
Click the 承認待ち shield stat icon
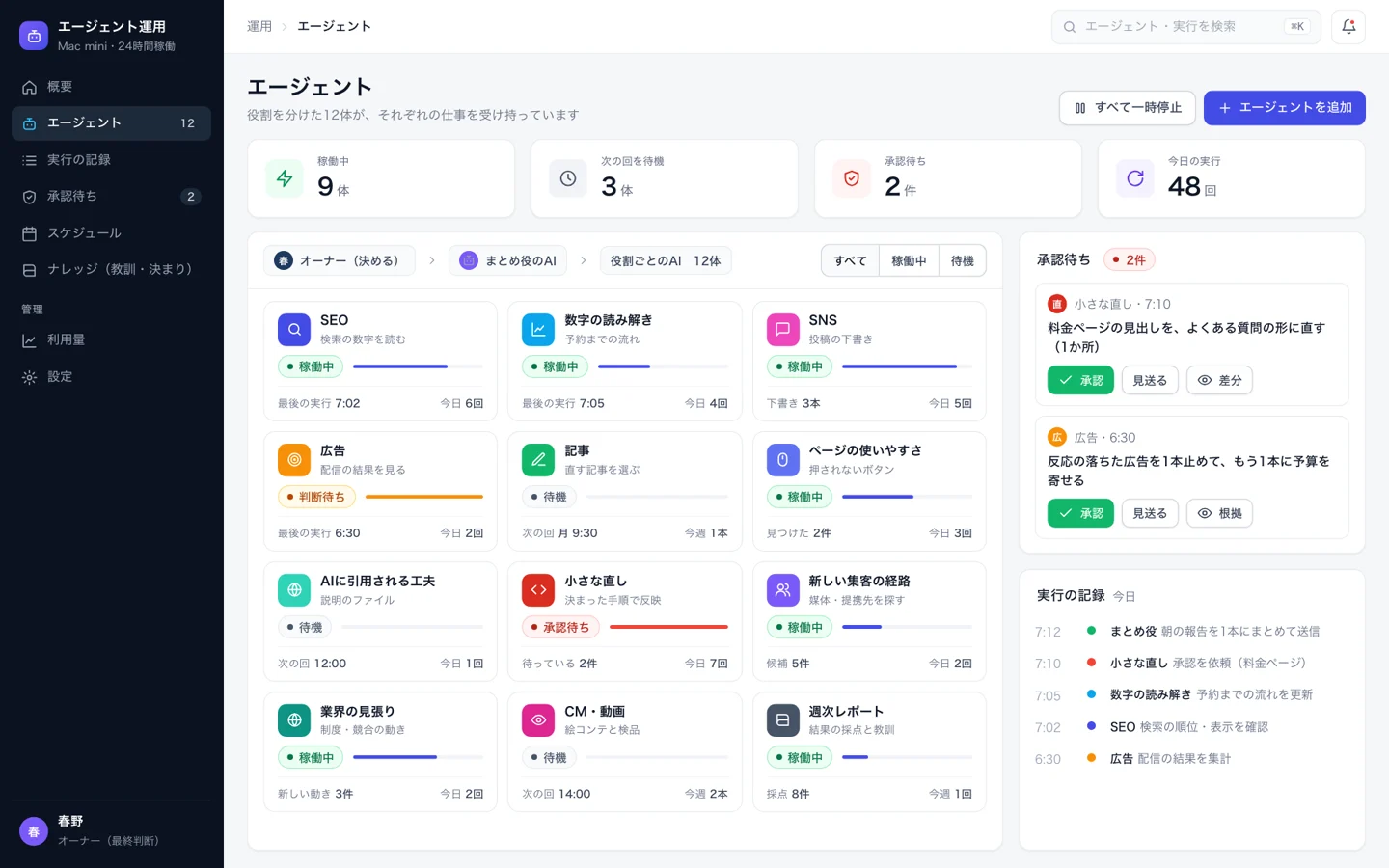pos(852,178)
